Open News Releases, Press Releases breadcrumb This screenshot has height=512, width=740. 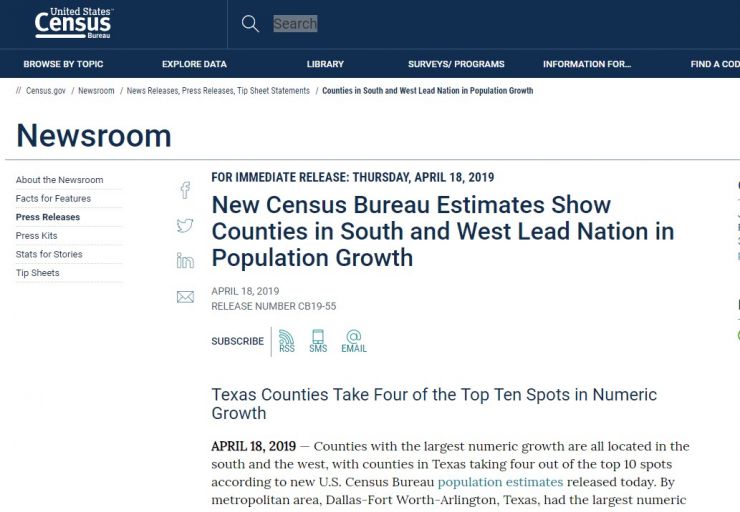click(218, 91)
